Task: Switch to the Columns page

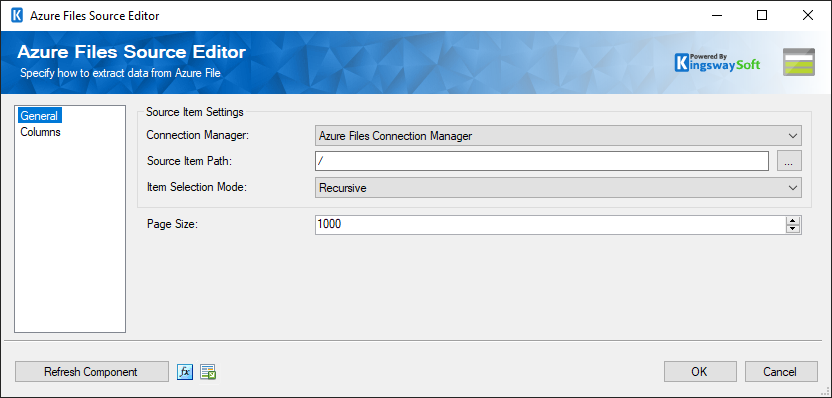Action: click(40, 132)
